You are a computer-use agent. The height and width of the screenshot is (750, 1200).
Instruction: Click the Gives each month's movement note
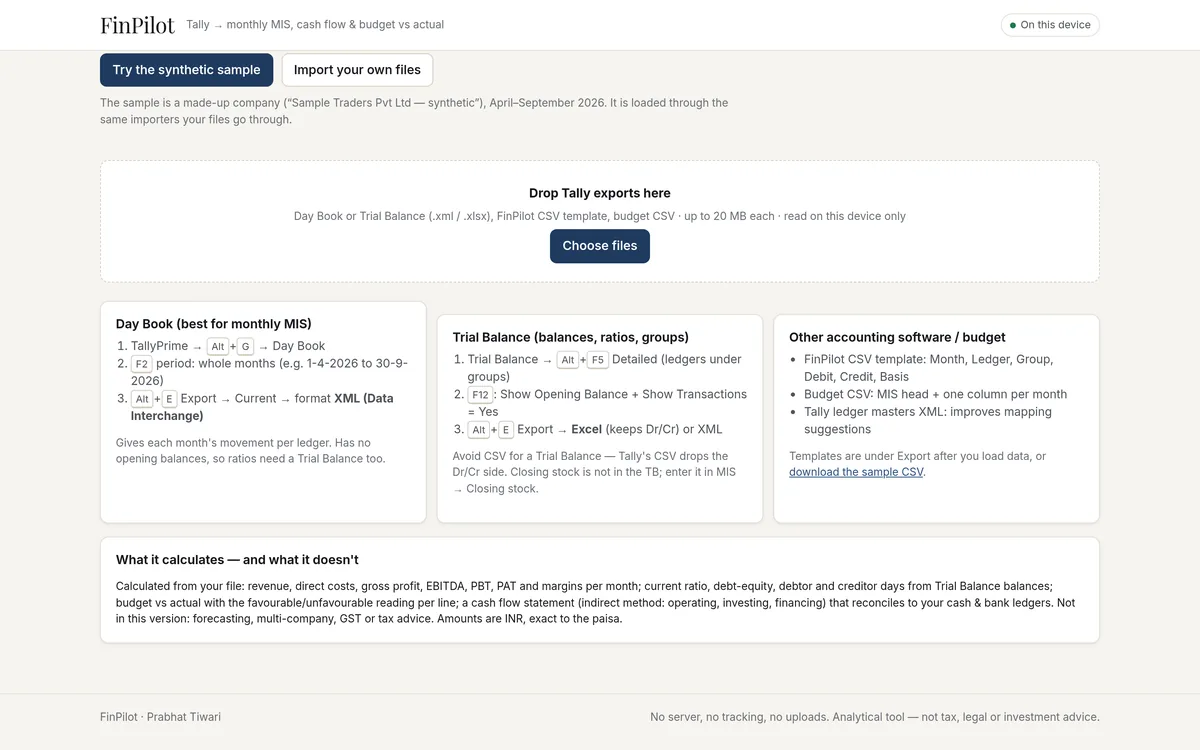(250, 450)
